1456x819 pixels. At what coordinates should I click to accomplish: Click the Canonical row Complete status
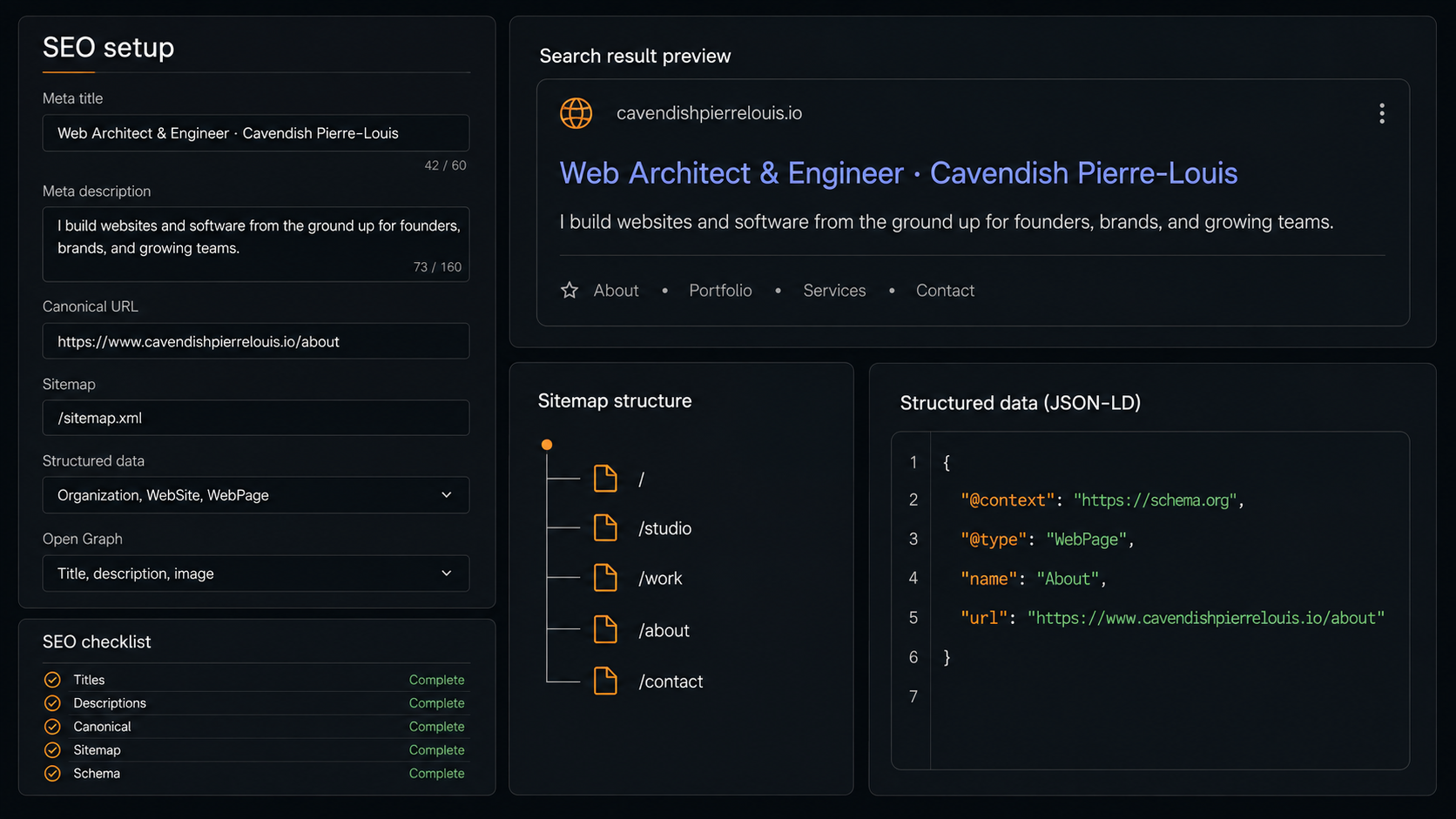tap(436, 727)
